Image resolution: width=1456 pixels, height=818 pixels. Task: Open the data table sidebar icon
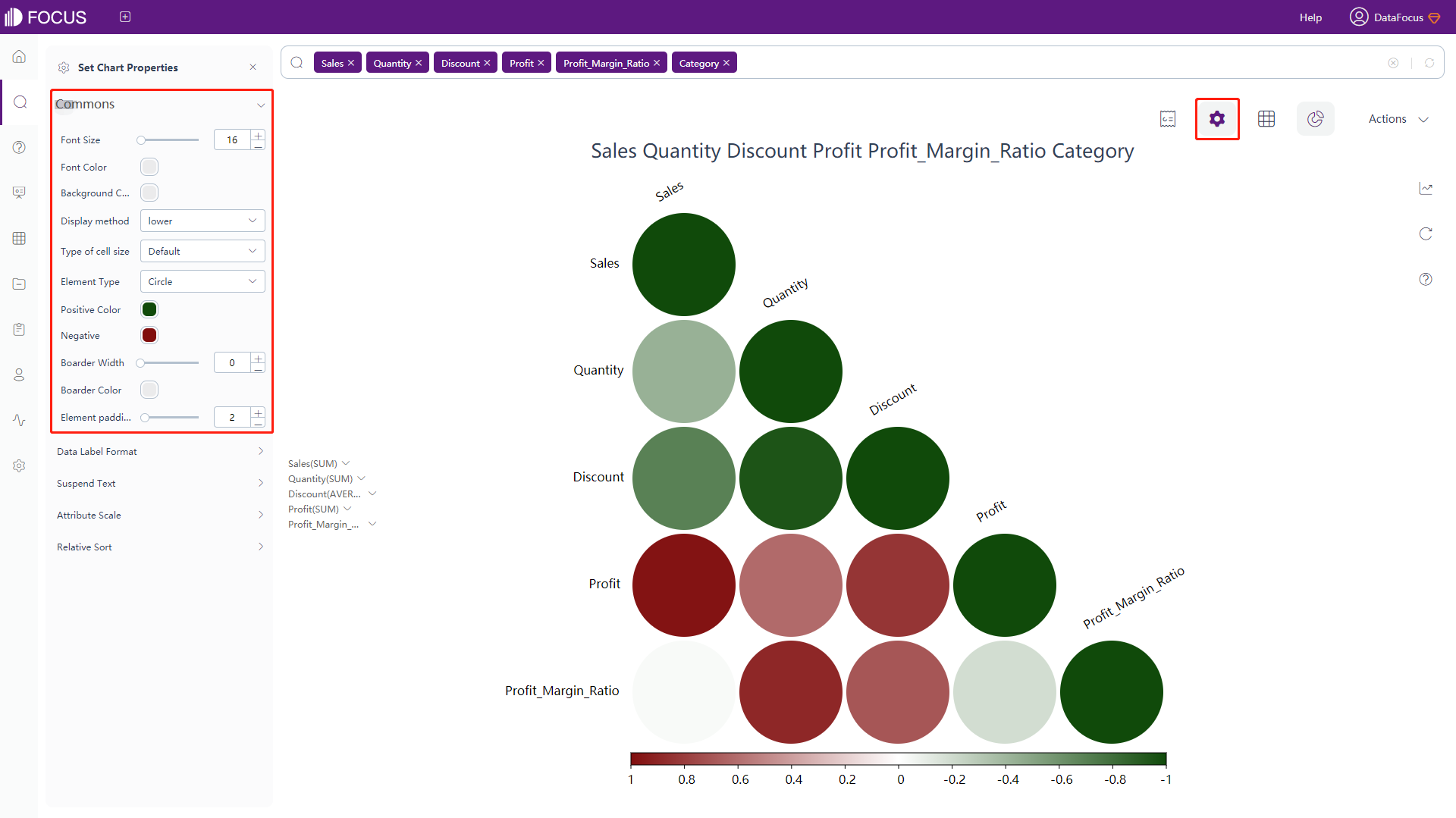click(20, 238)
